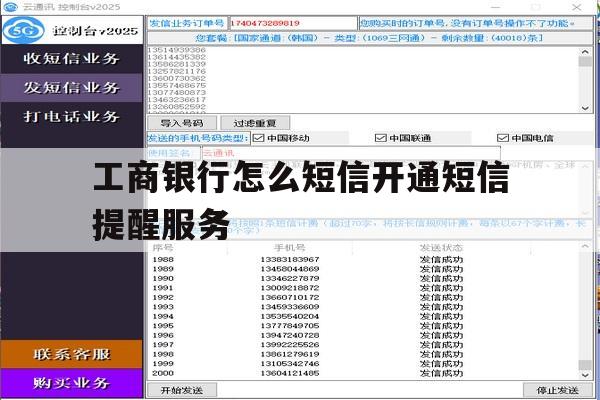This screenshot has height=400, width=600.
Task: Click number 13257821176 in list
Action: (x=177, y=71)
